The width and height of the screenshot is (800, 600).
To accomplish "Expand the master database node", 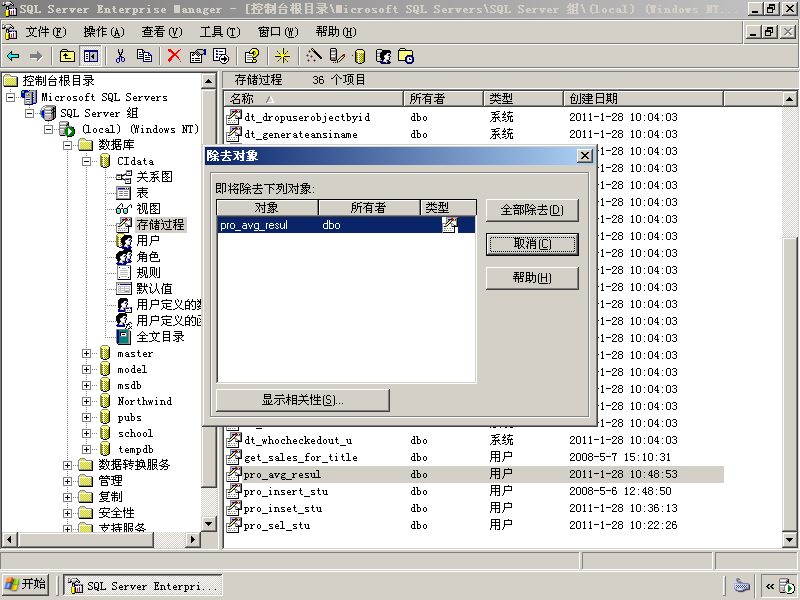I will (87, 353).
